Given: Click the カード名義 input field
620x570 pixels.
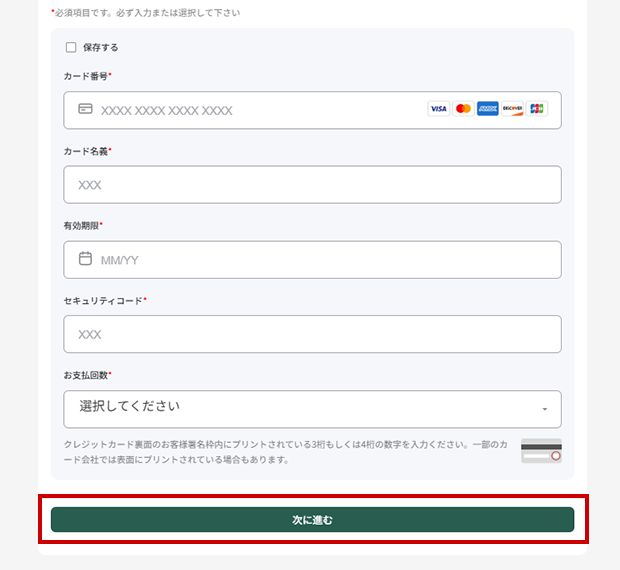Looking at the screenshot, I should [x=312, y=185].
